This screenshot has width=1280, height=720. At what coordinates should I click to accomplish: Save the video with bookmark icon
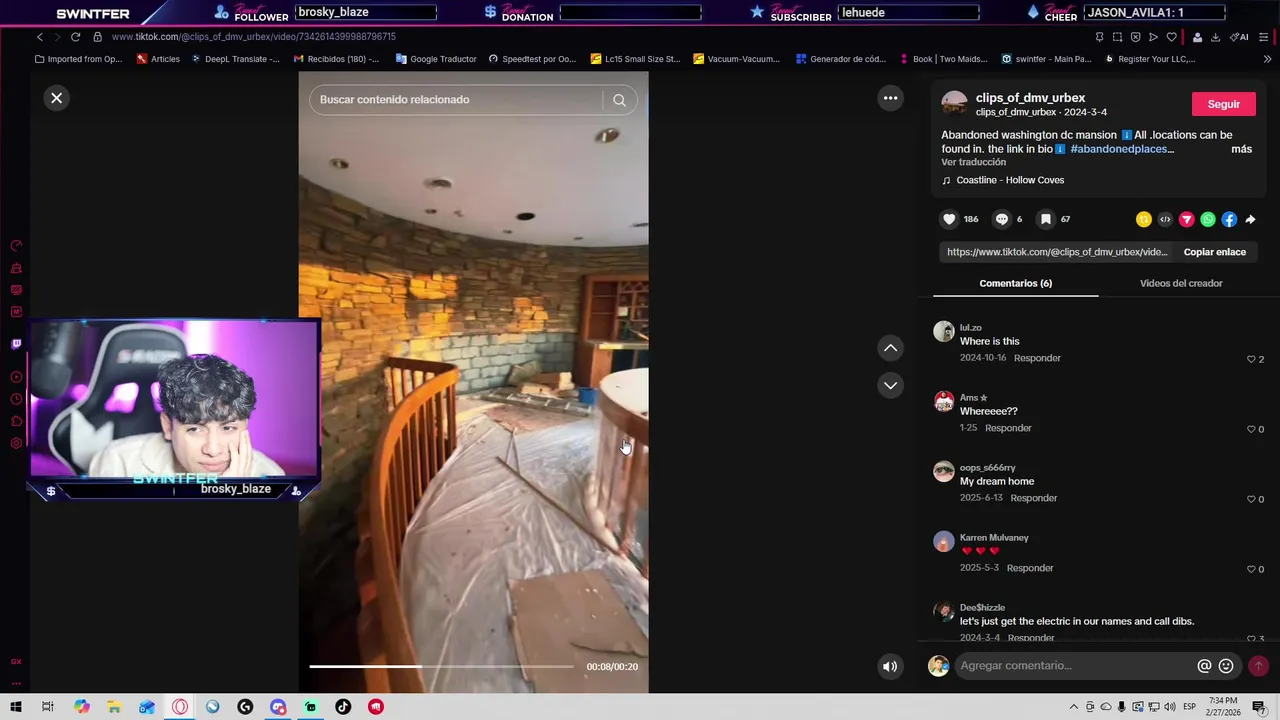tap(1045, 219)
